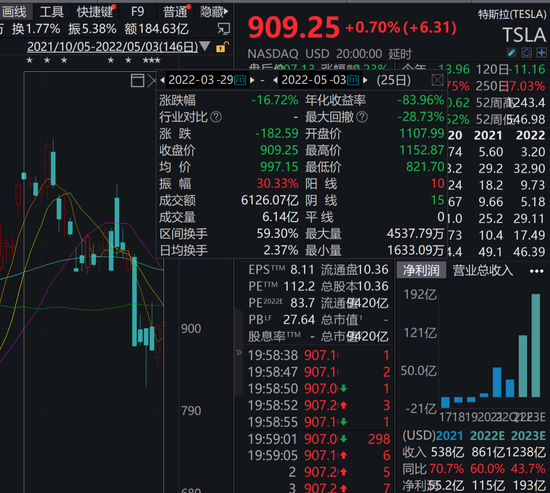The height and width of the screenshot is (493, 550).
Task: Click the 成交额 6126.07亿 value
Action: (270, 200)
